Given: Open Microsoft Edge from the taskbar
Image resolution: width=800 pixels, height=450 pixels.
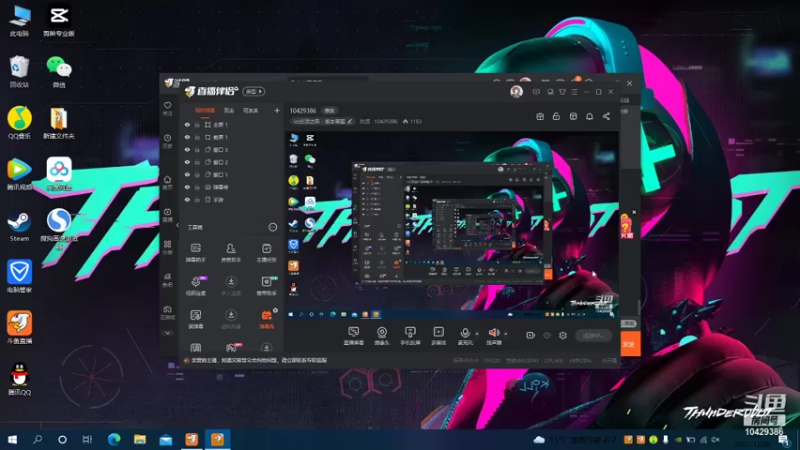Looking at the screenshot, I should (114, 439).
